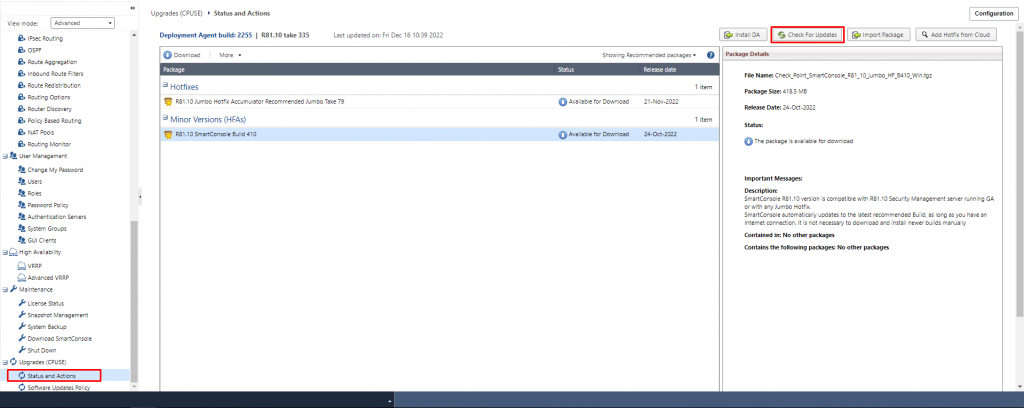Viewport: 1024px width, 408px height.
Task: Collapse the navigation pane with double-arrow icon
Action: (x=133, y=8)
